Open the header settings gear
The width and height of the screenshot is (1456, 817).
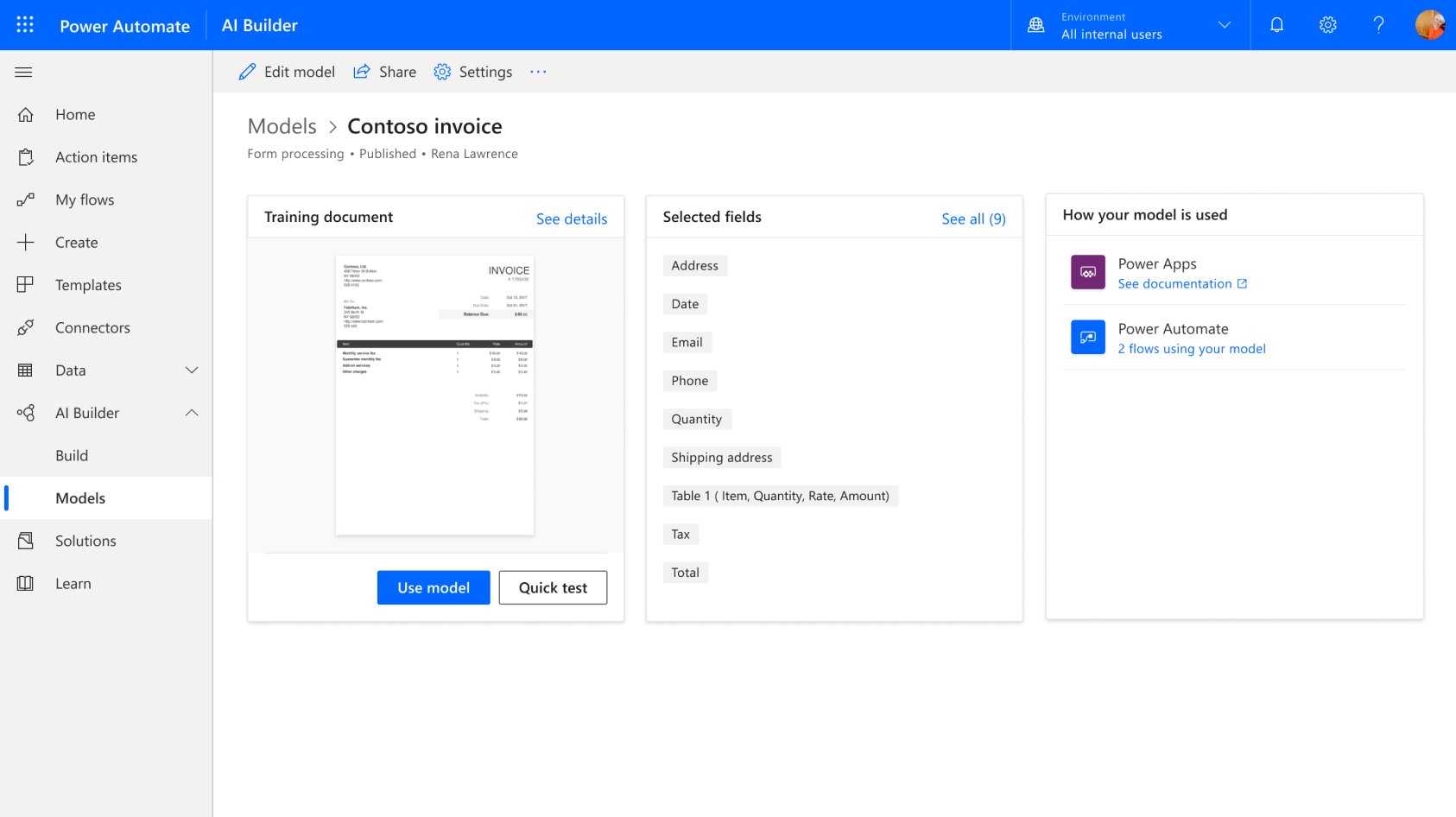(1328, 25)
